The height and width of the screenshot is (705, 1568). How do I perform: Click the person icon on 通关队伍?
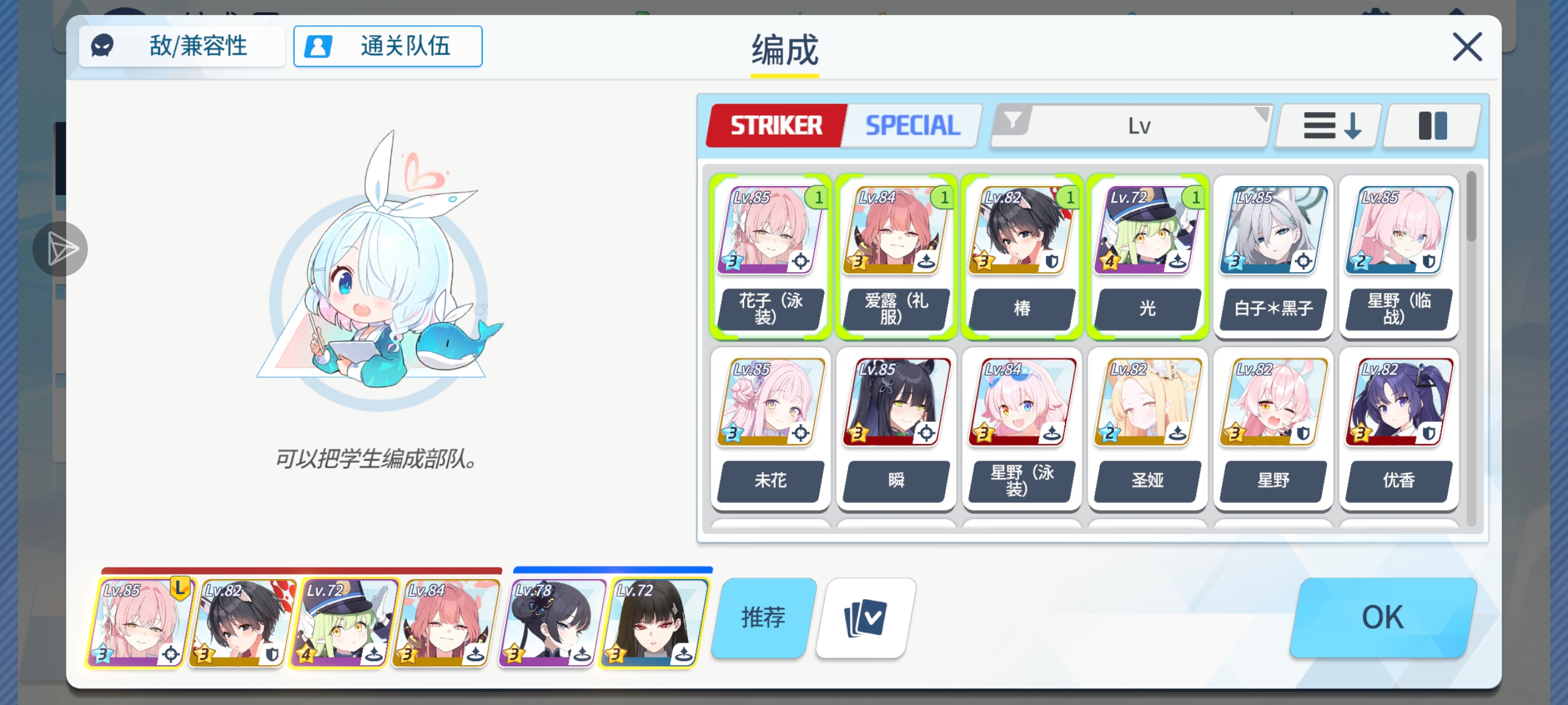[x=318, y=46]
